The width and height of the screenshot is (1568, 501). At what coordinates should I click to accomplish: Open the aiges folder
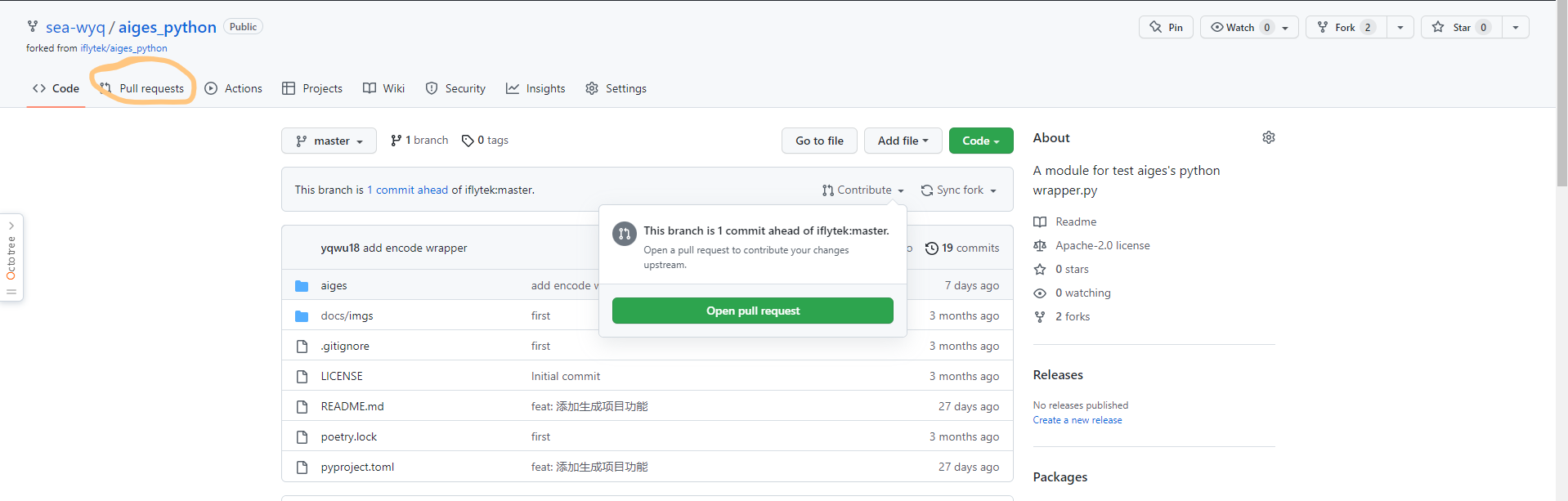coord(334,286)
